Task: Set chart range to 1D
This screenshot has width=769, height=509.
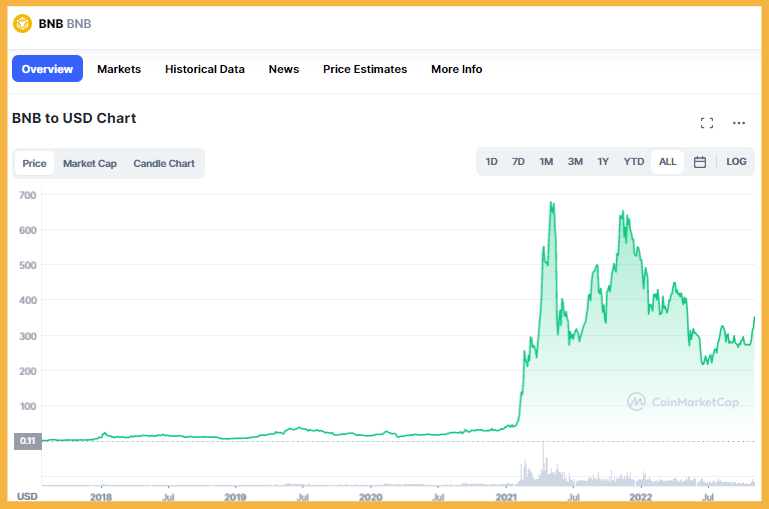Action: tap(491, 162)
